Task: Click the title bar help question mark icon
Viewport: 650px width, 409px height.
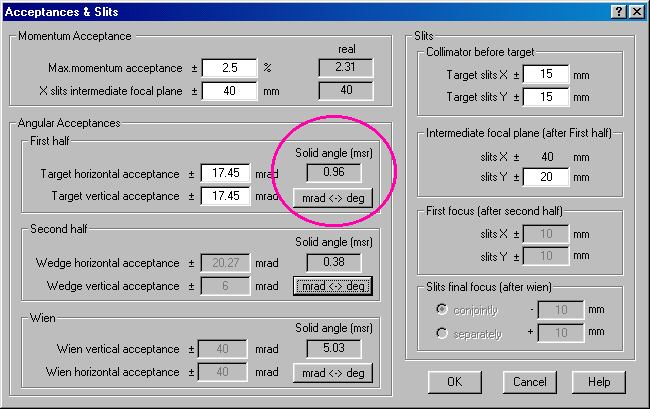Action: pyautogui.click(x=619, y=11)
